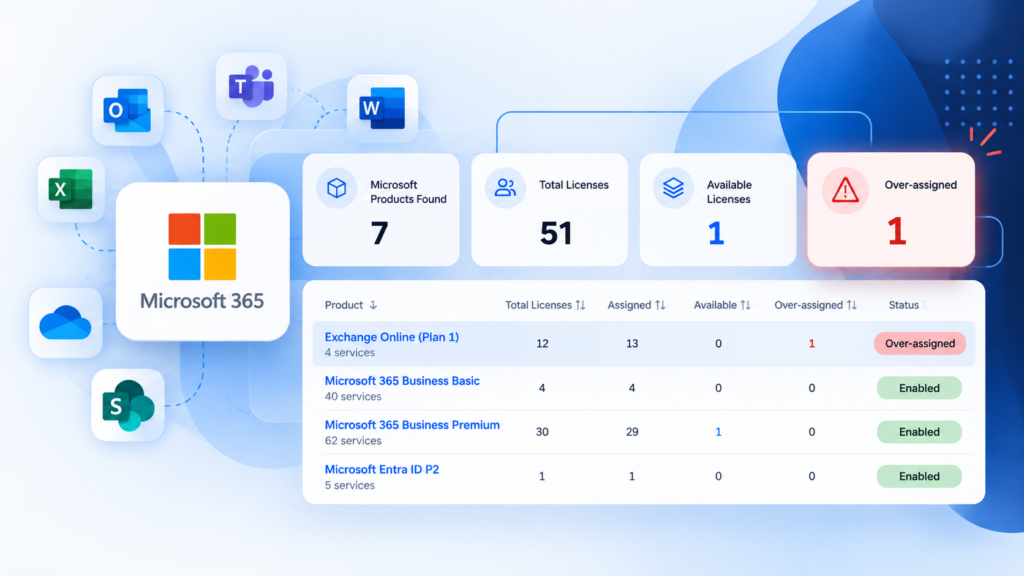
Task: Click the '62 services' text
Action: click(353, 441)
